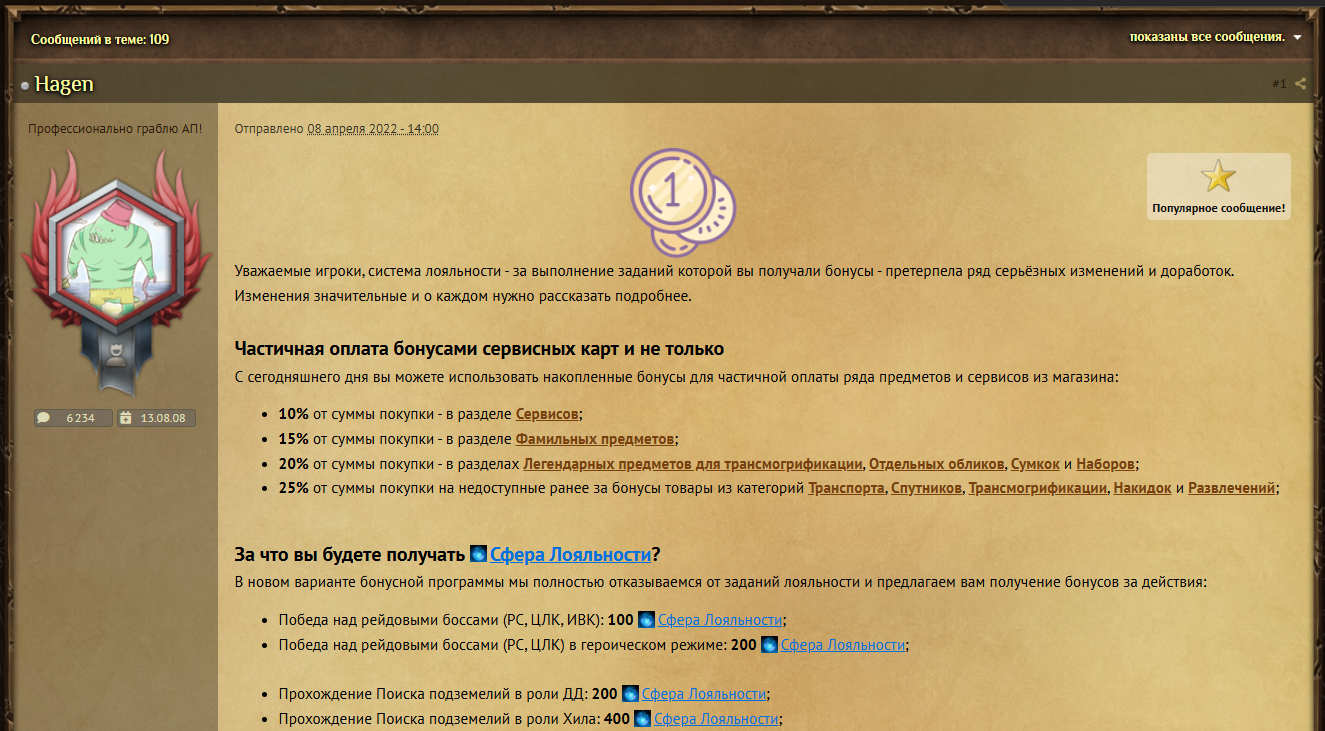
Task: Open the Сфера Лояльности heading link
Action: (570, 555)
